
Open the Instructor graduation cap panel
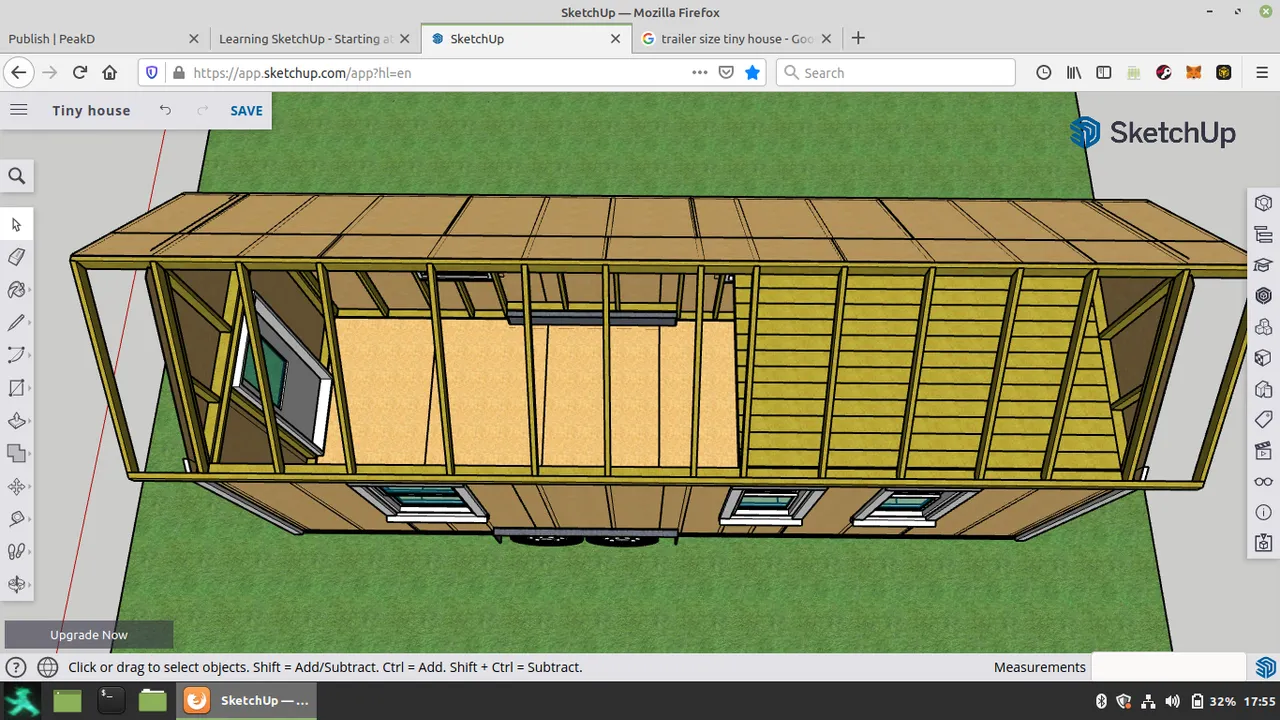point(1263,265)
